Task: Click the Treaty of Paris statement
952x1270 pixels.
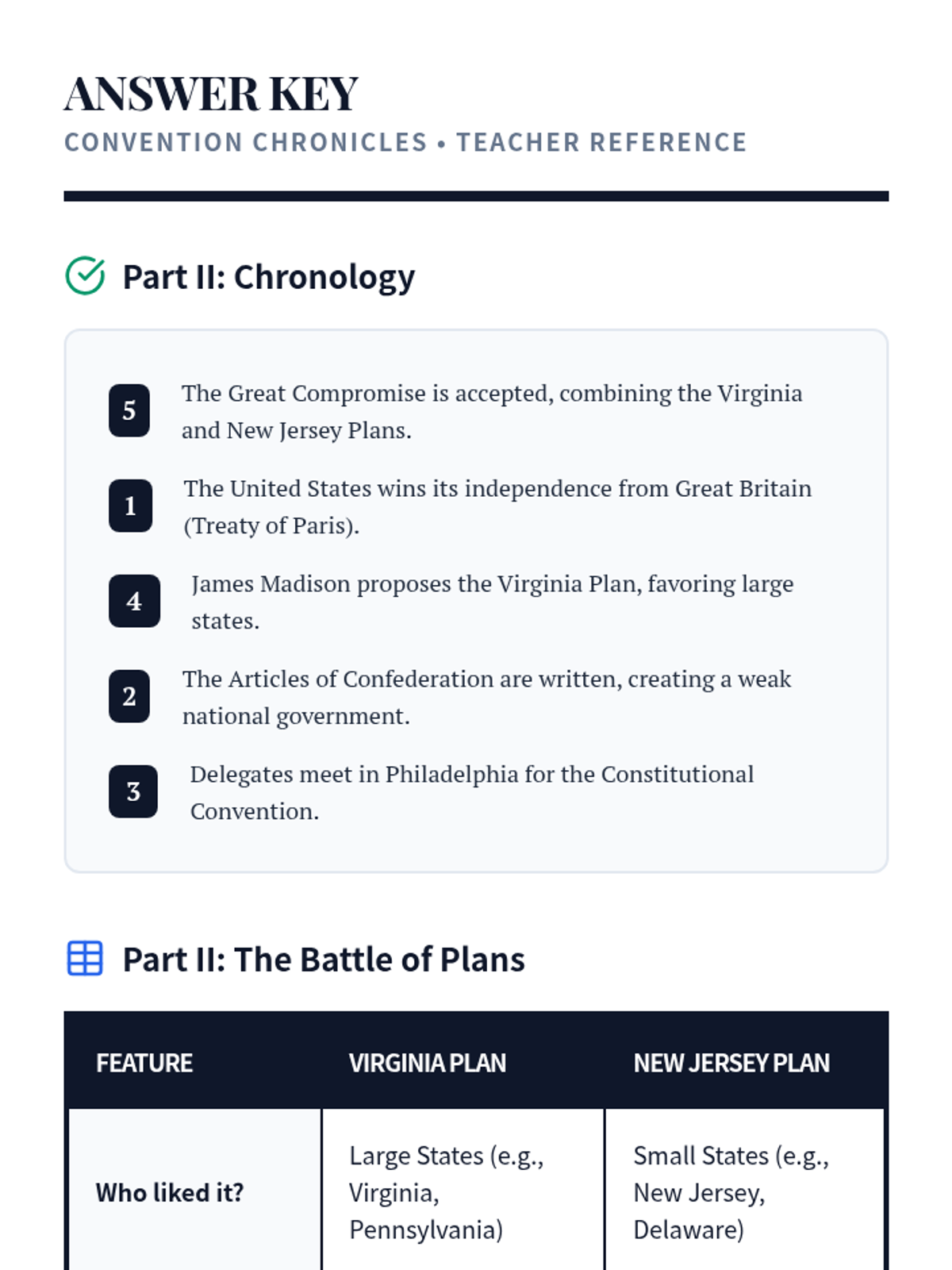Action: [497, 506]
